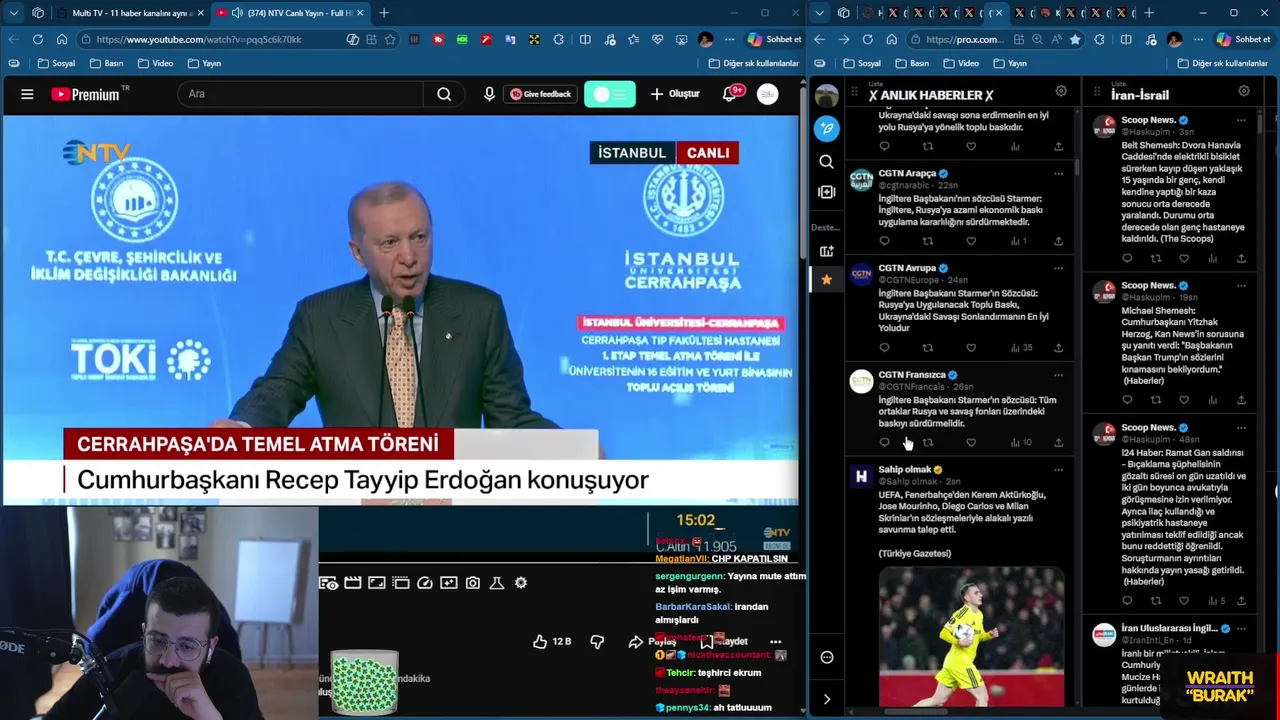Repost the CGTN Avrupa post
The image size is (1280, 720).
[928, 348]
